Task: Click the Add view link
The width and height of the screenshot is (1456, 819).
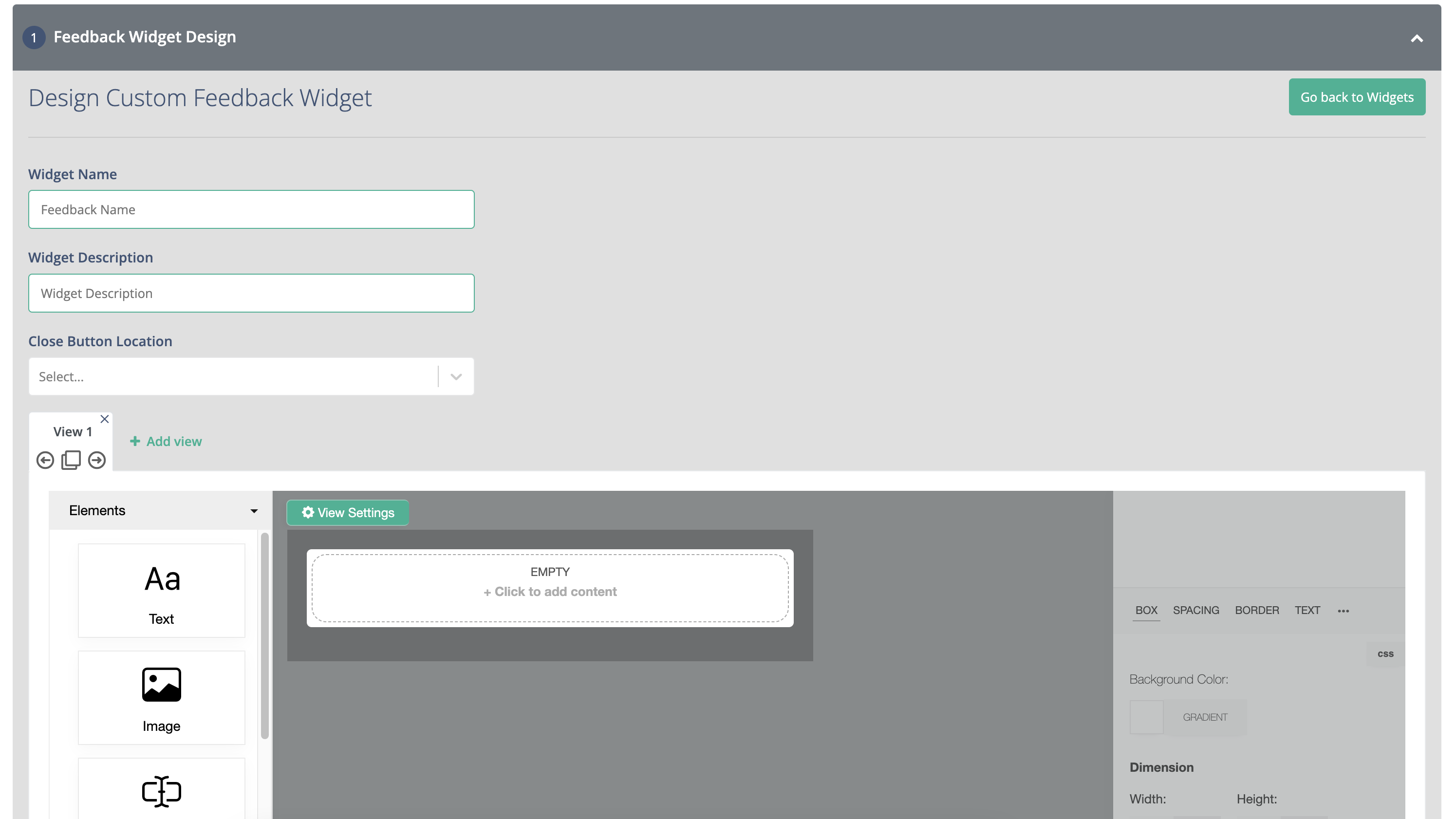Action: (166, 442)
